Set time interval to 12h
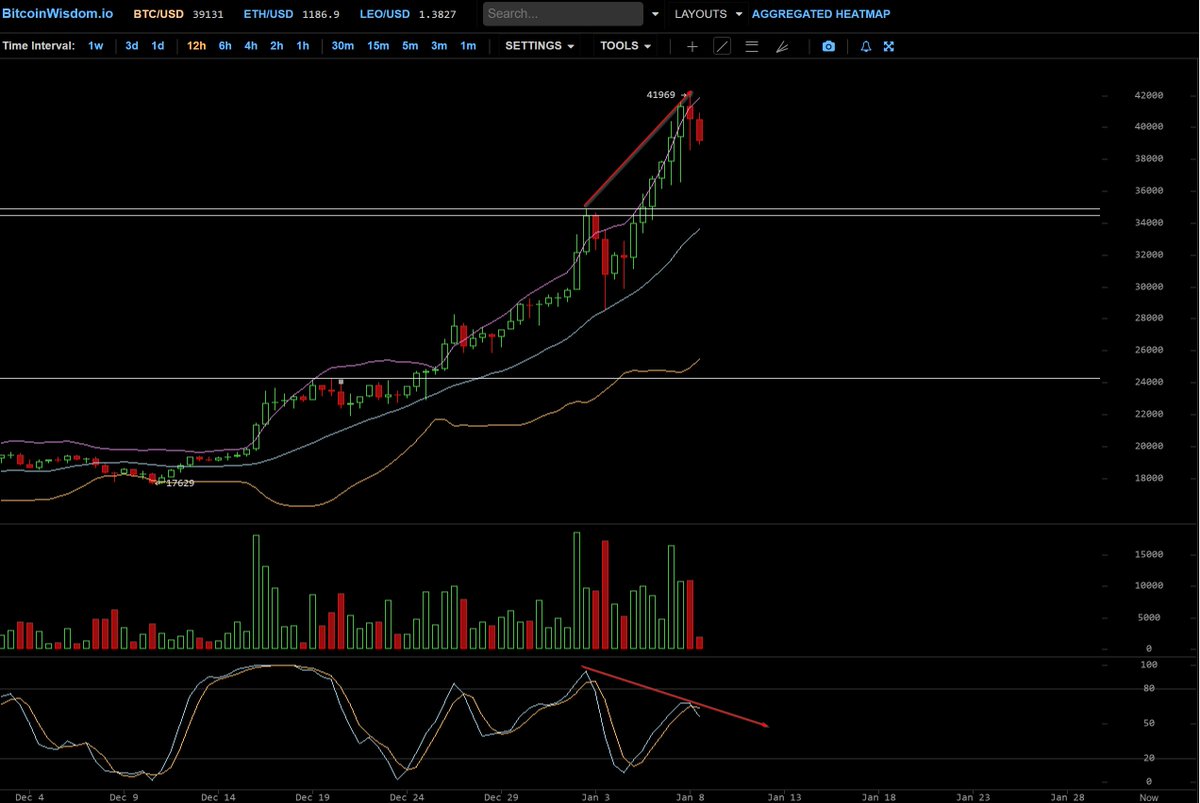 [x=197, y=46]
